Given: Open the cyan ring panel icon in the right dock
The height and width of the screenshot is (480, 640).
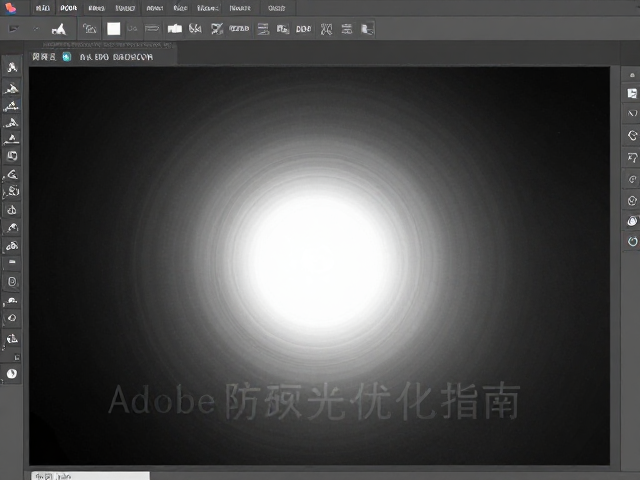Looking at the screenshot, I should point(632,241).
